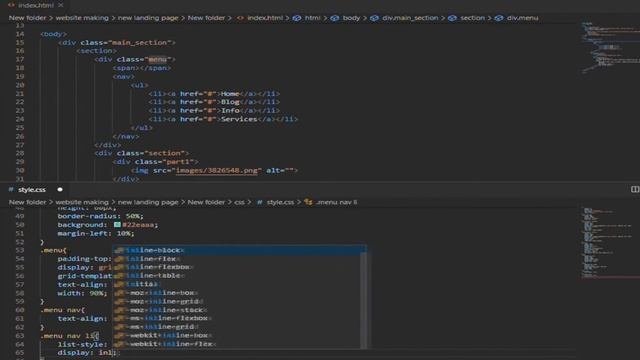
Task: Select 'inline-block' autocomplete suggestion
Action: [239, 250]
